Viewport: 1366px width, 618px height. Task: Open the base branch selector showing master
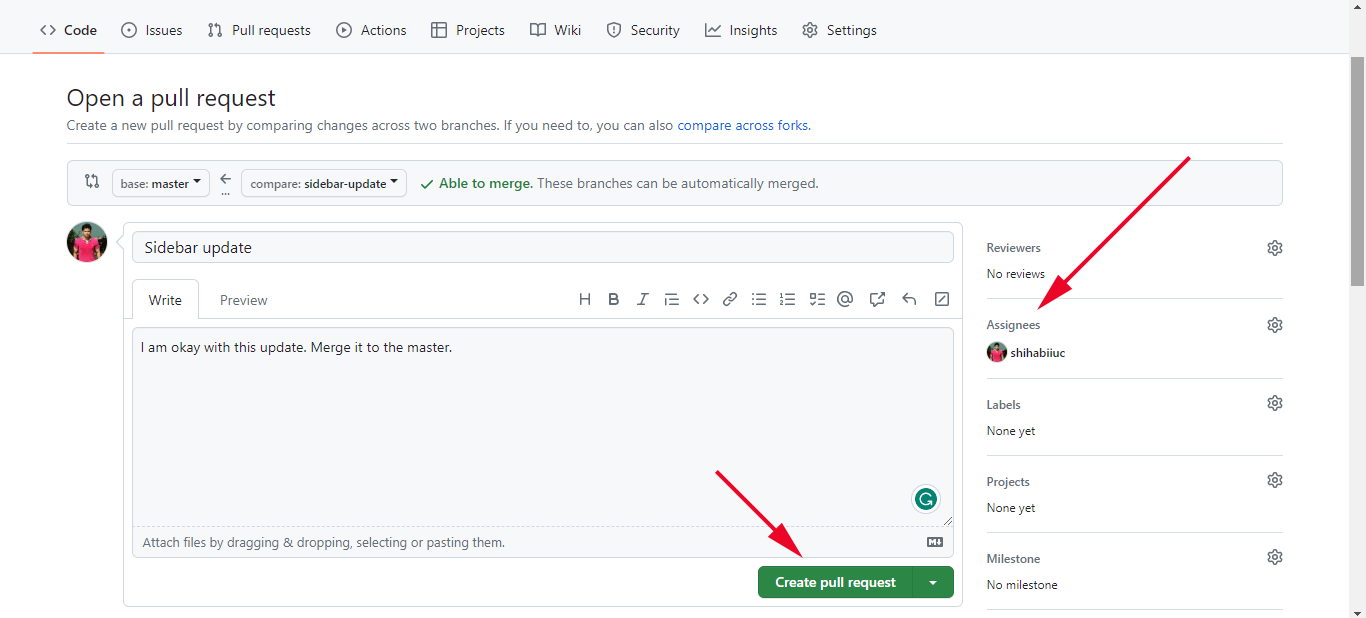160,183
